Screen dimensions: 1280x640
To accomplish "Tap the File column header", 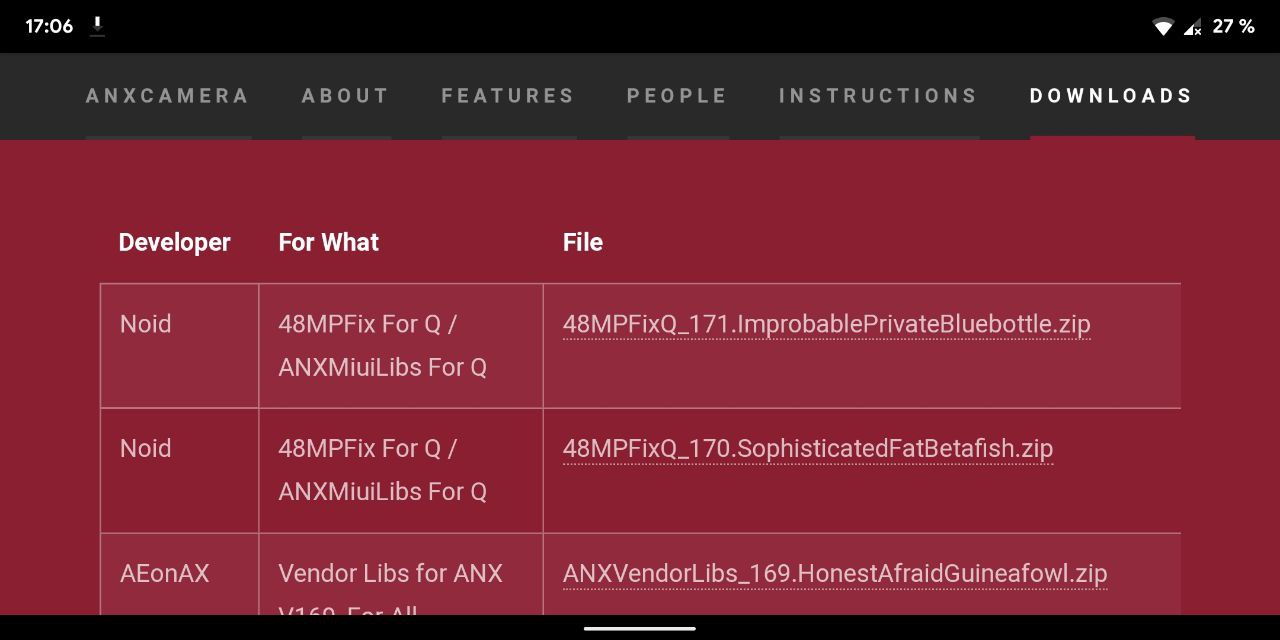I will click(583, 242).
